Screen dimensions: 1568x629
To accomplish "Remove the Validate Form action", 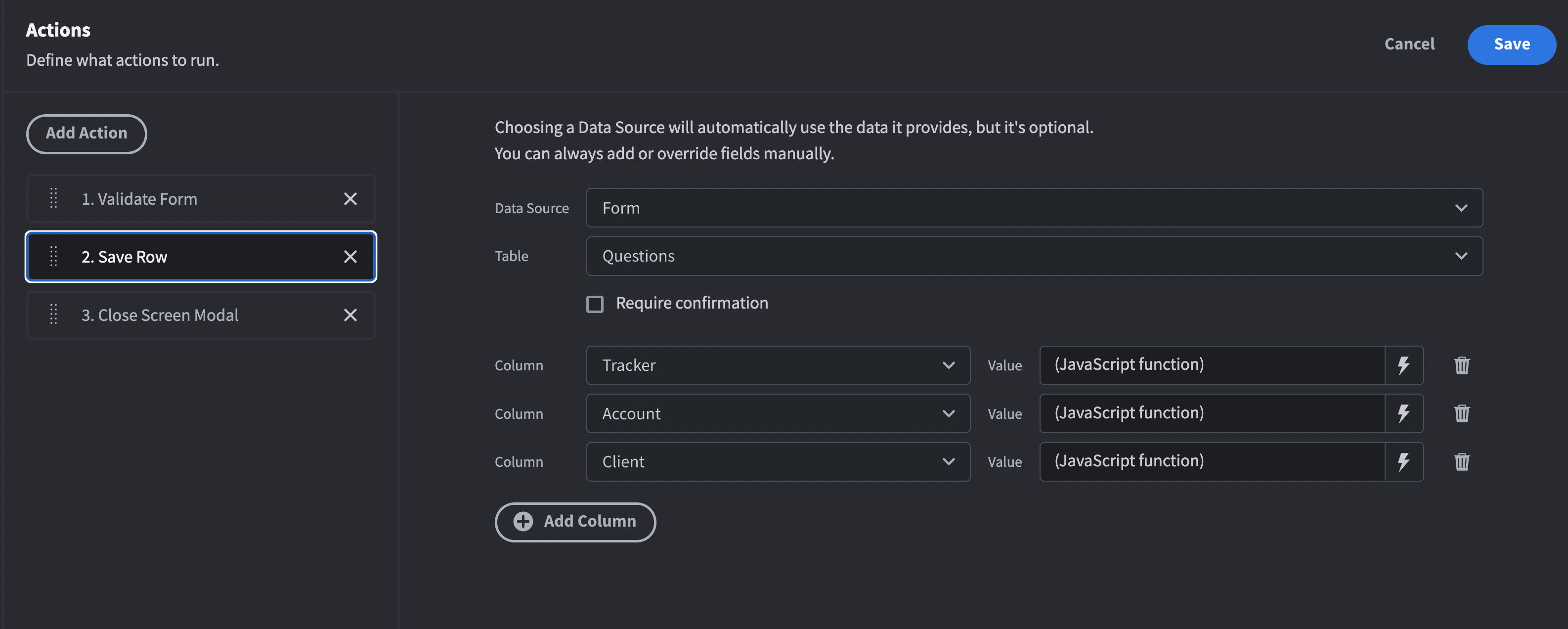I will coord(350,199).
